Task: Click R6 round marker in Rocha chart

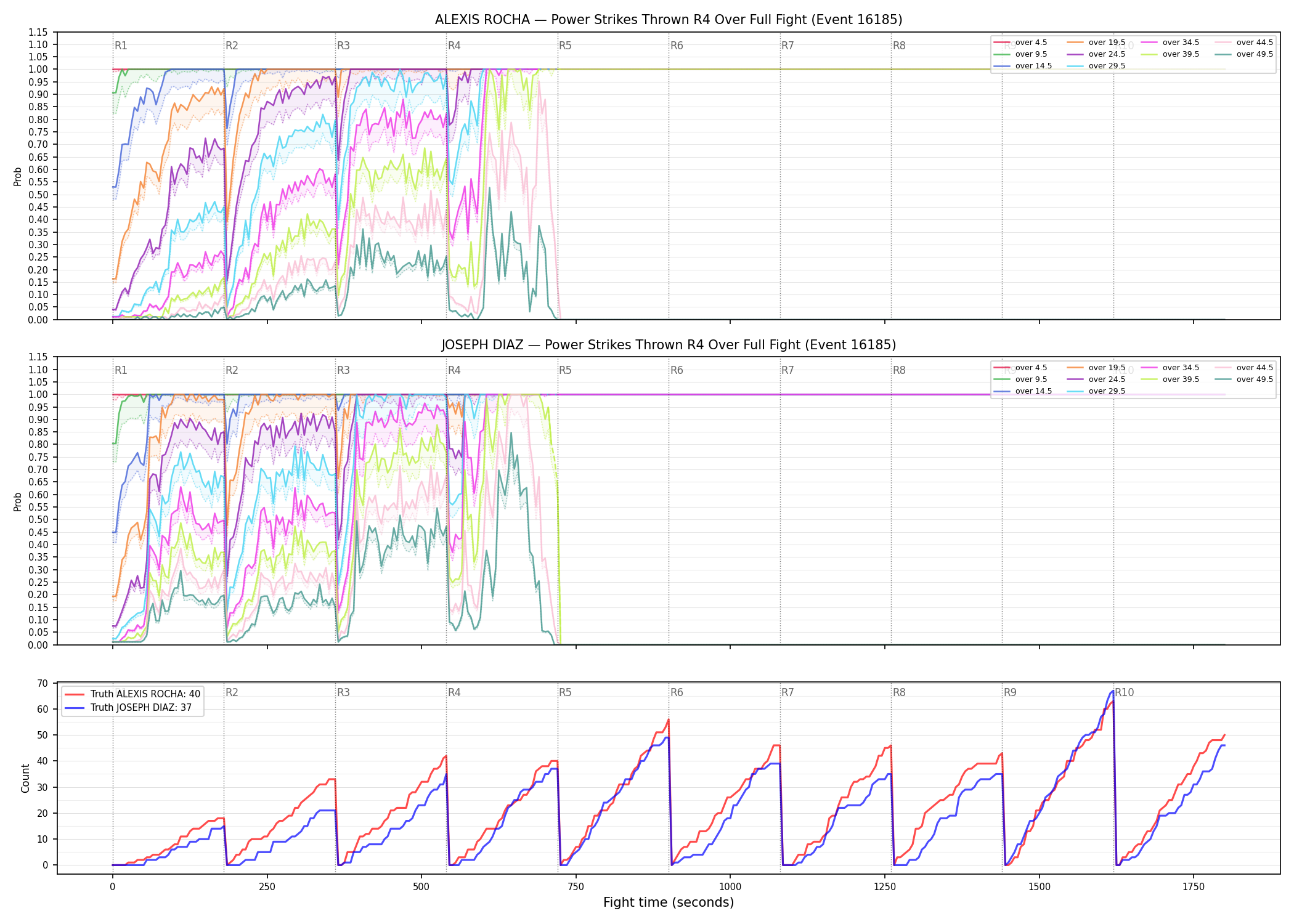Action: [x=677, y=46]
